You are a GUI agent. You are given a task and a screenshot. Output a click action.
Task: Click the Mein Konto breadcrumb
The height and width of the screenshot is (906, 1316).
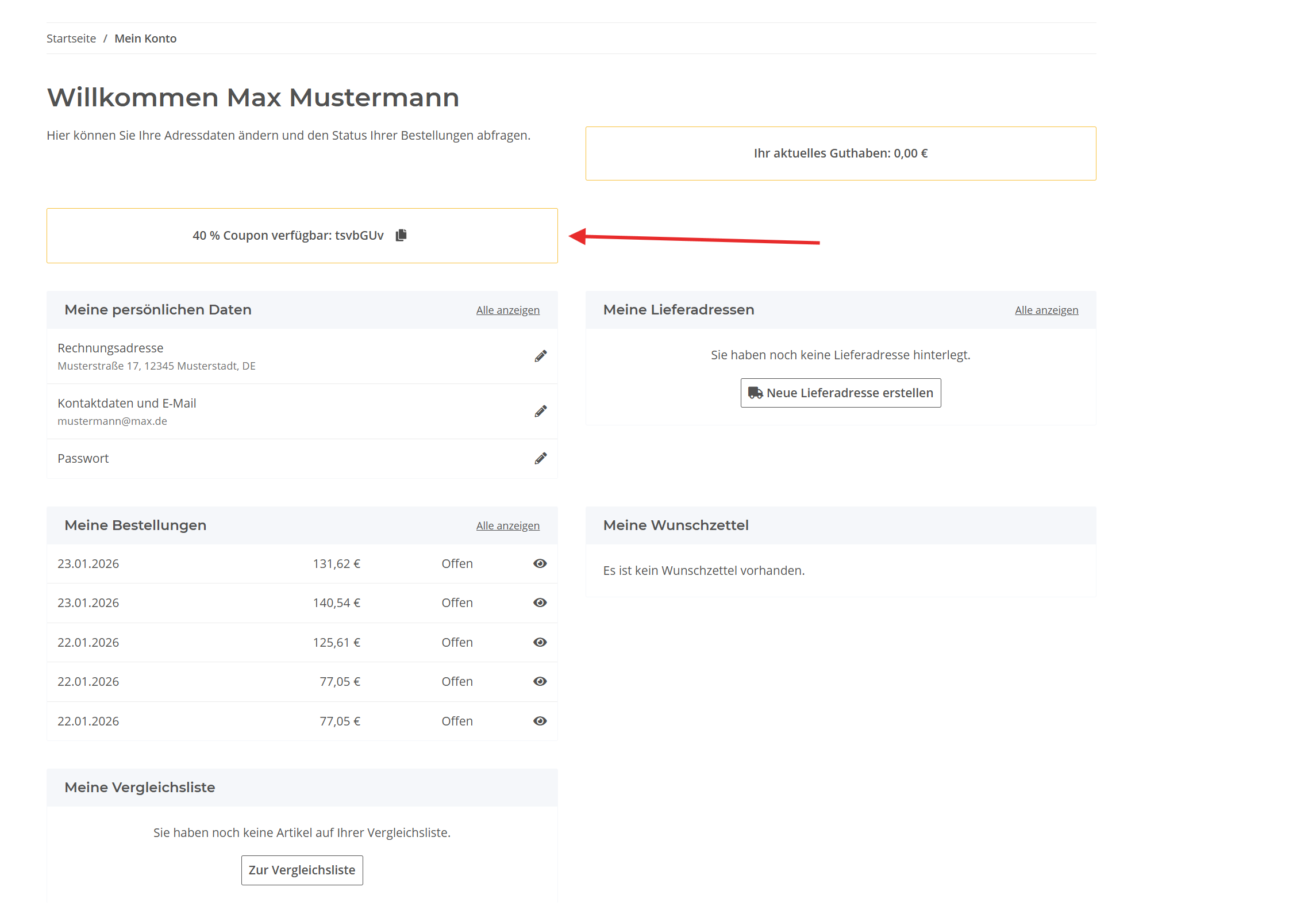coord(145,39)
